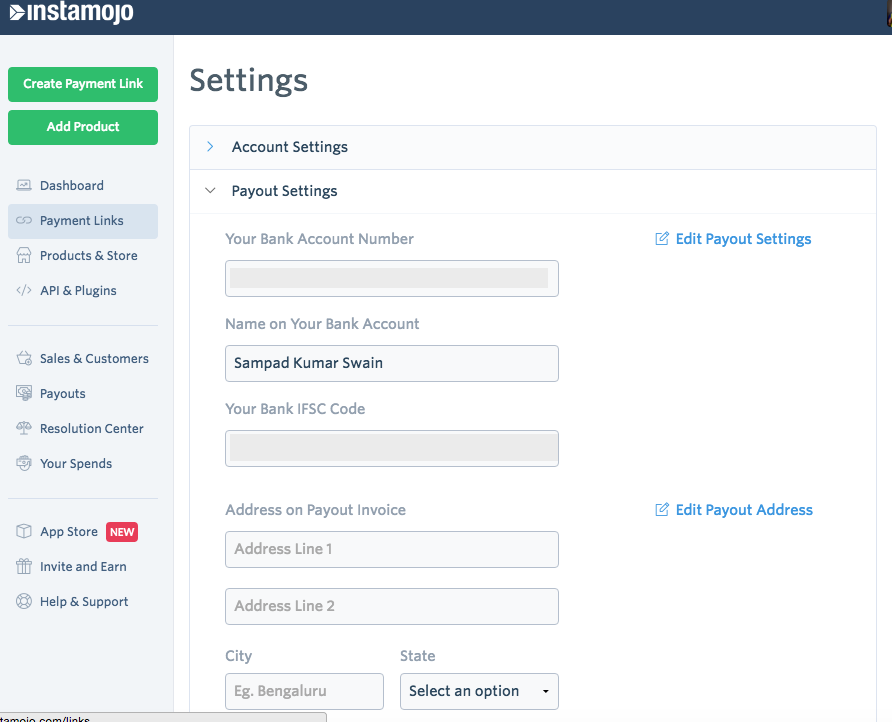The width and height of the screenshot is (892, 722).
Task: Click the Edit Payout Settings link
Action: [x=742, y=239]
